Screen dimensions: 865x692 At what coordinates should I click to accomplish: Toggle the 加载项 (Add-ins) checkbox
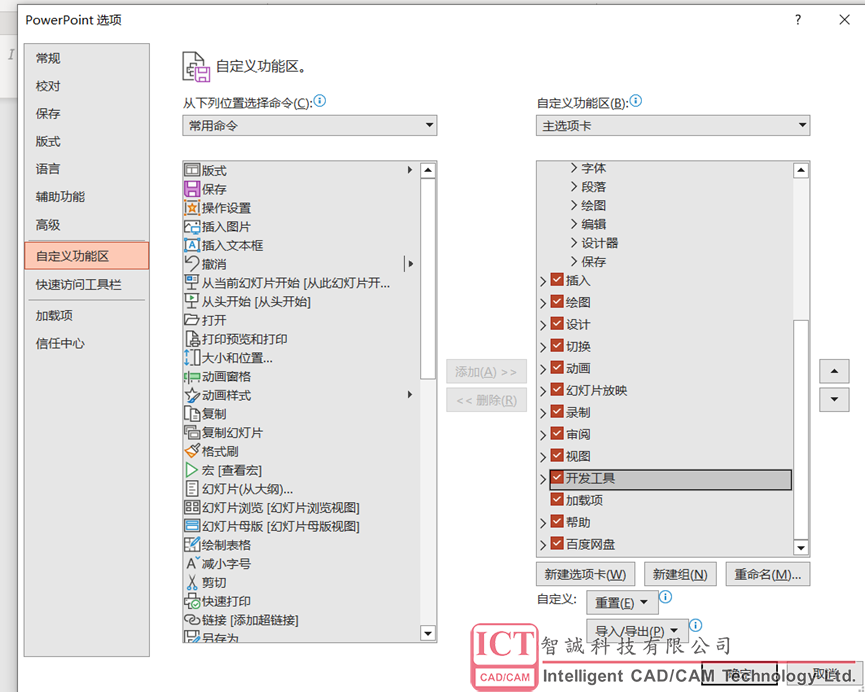pos(557,500)
